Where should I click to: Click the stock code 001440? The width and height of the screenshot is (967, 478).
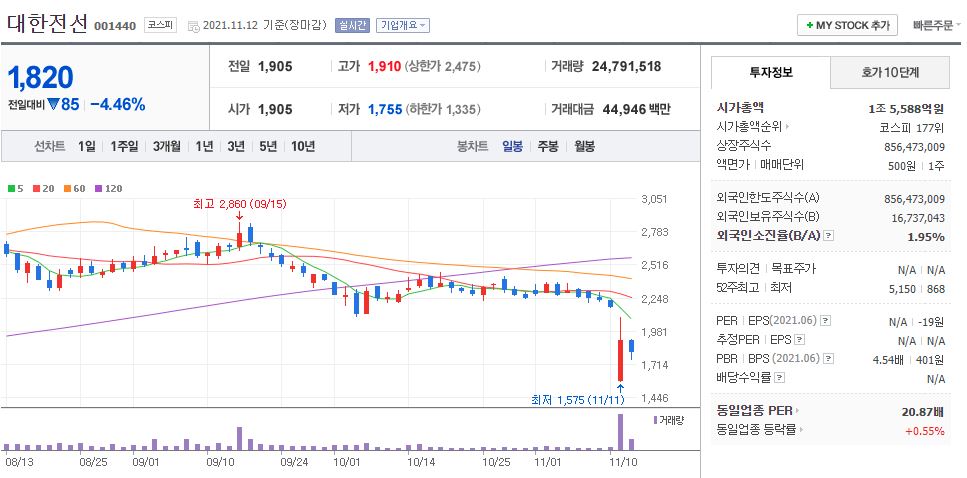point(115,26)
